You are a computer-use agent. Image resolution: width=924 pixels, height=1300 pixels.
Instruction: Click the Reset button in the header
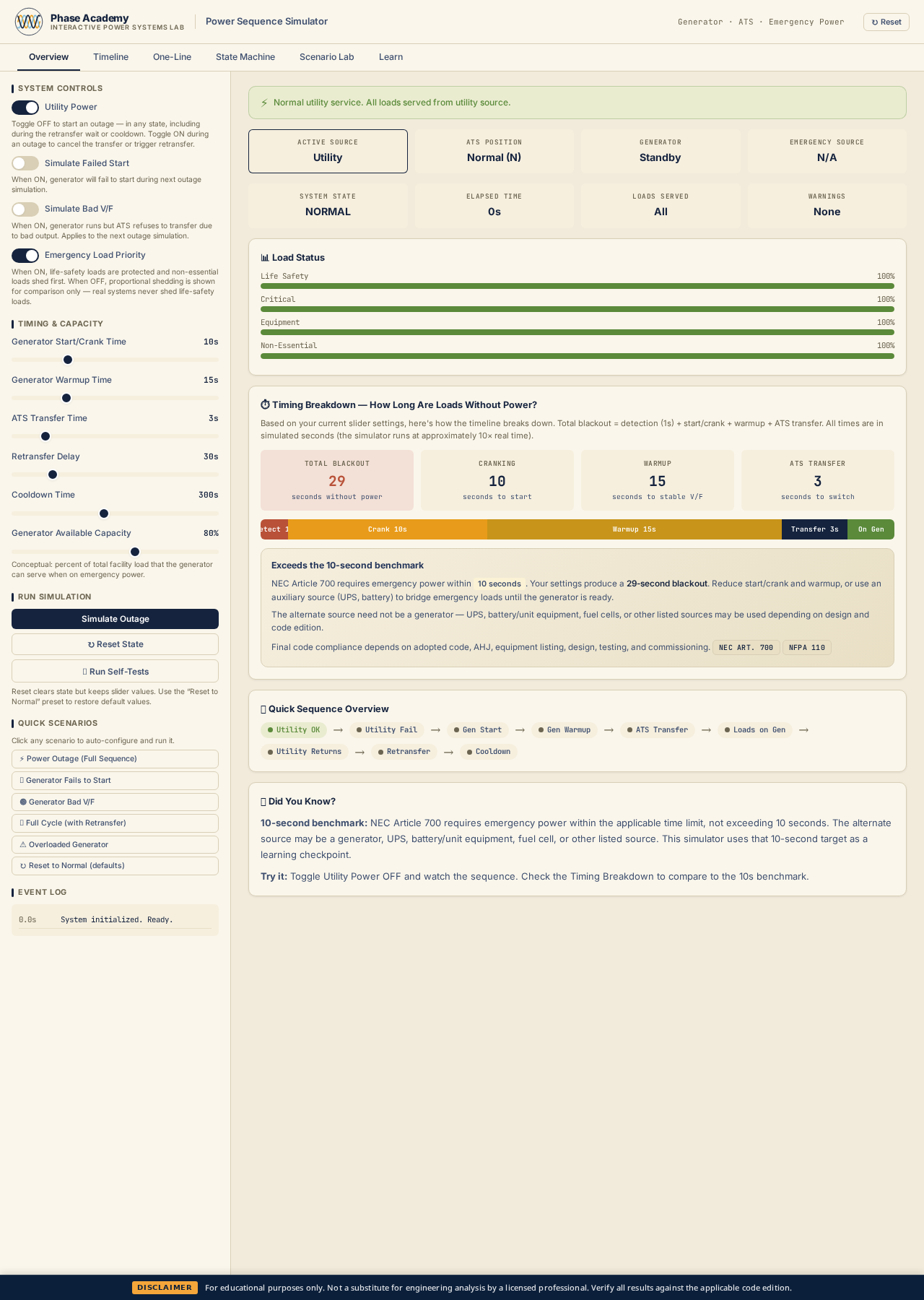click(886, 22)
